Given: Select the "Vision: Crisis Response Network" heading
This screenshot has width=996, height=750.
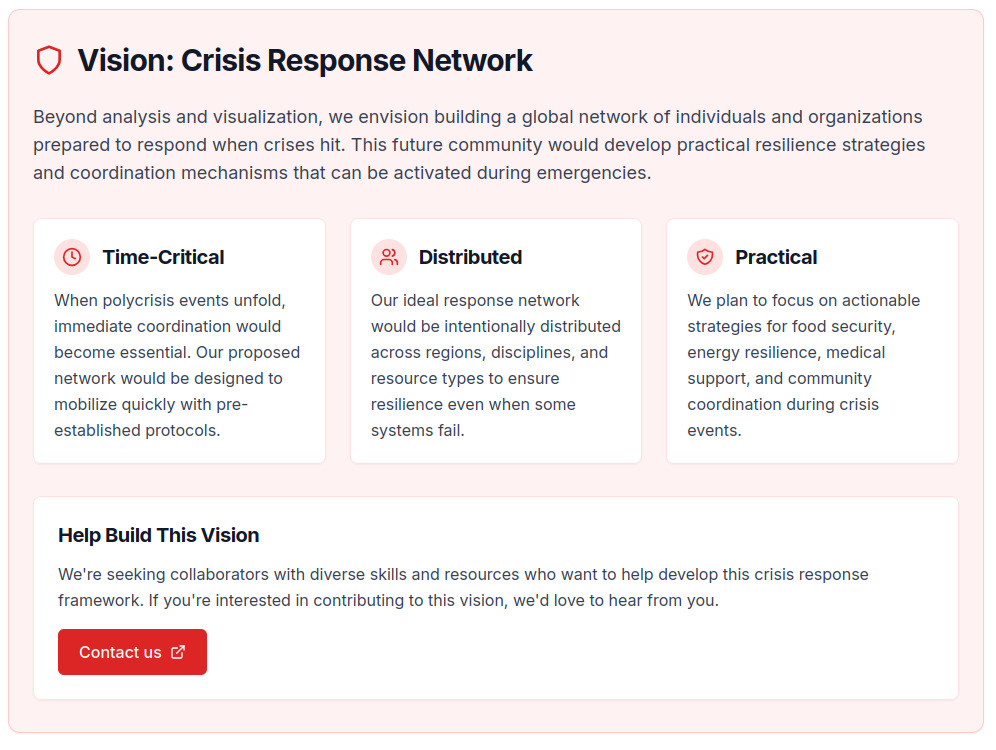Looking at the screenshot, I should pos(305,60).
